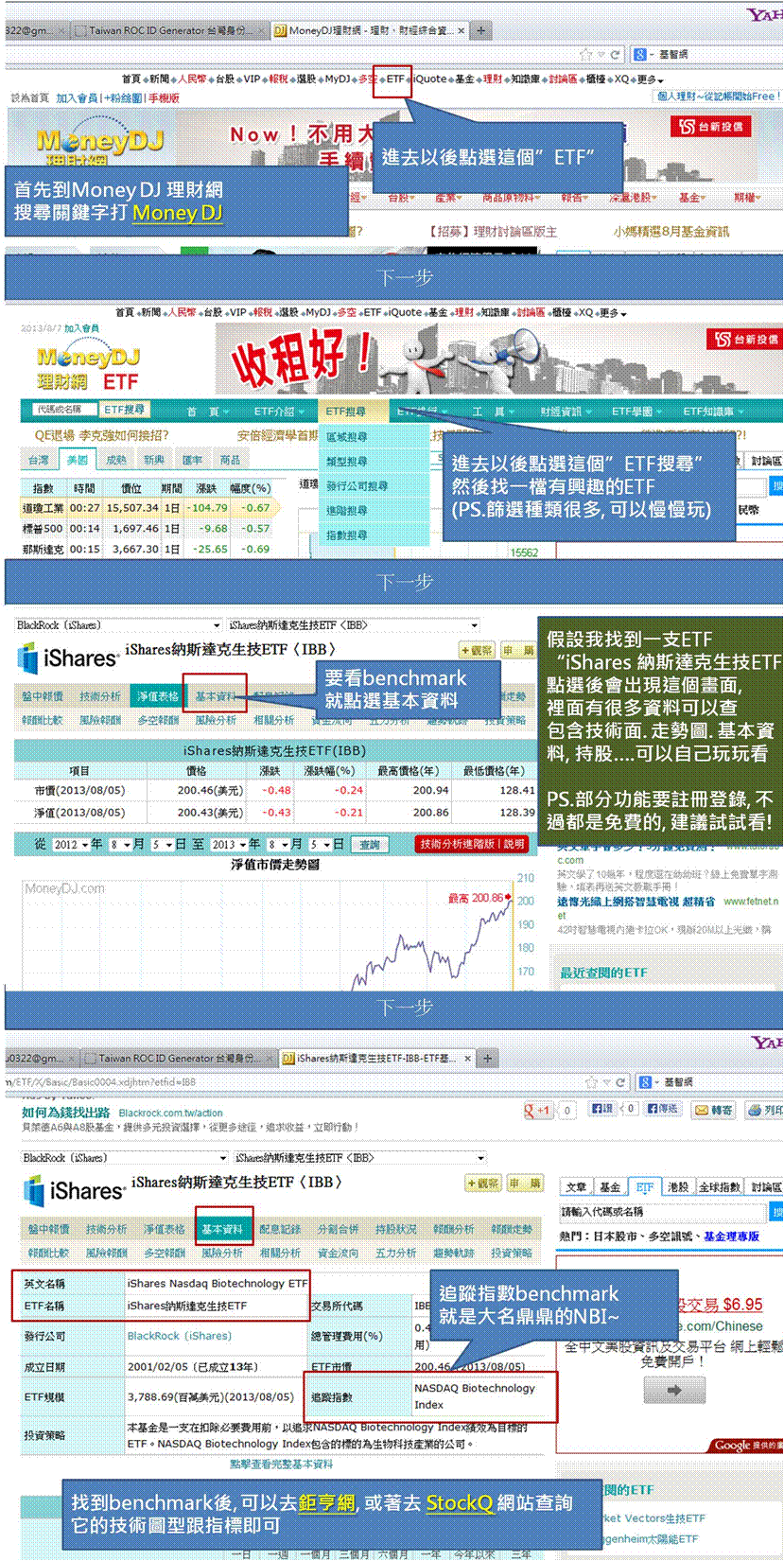The height and width of the screenshot is (1561, 784).
Task: Click the grey arrow button in the ad
Action: point(674,1390)
